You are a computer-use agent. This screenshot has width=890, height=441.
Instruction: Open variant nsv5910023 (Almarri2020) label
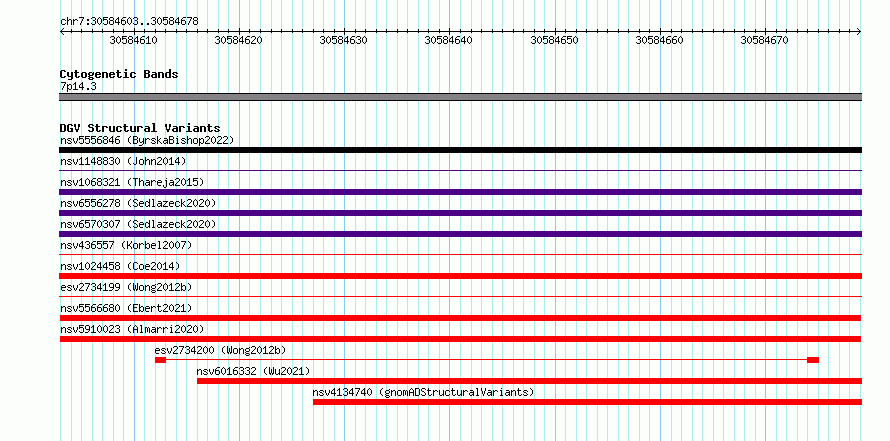[x=132, y=329]
